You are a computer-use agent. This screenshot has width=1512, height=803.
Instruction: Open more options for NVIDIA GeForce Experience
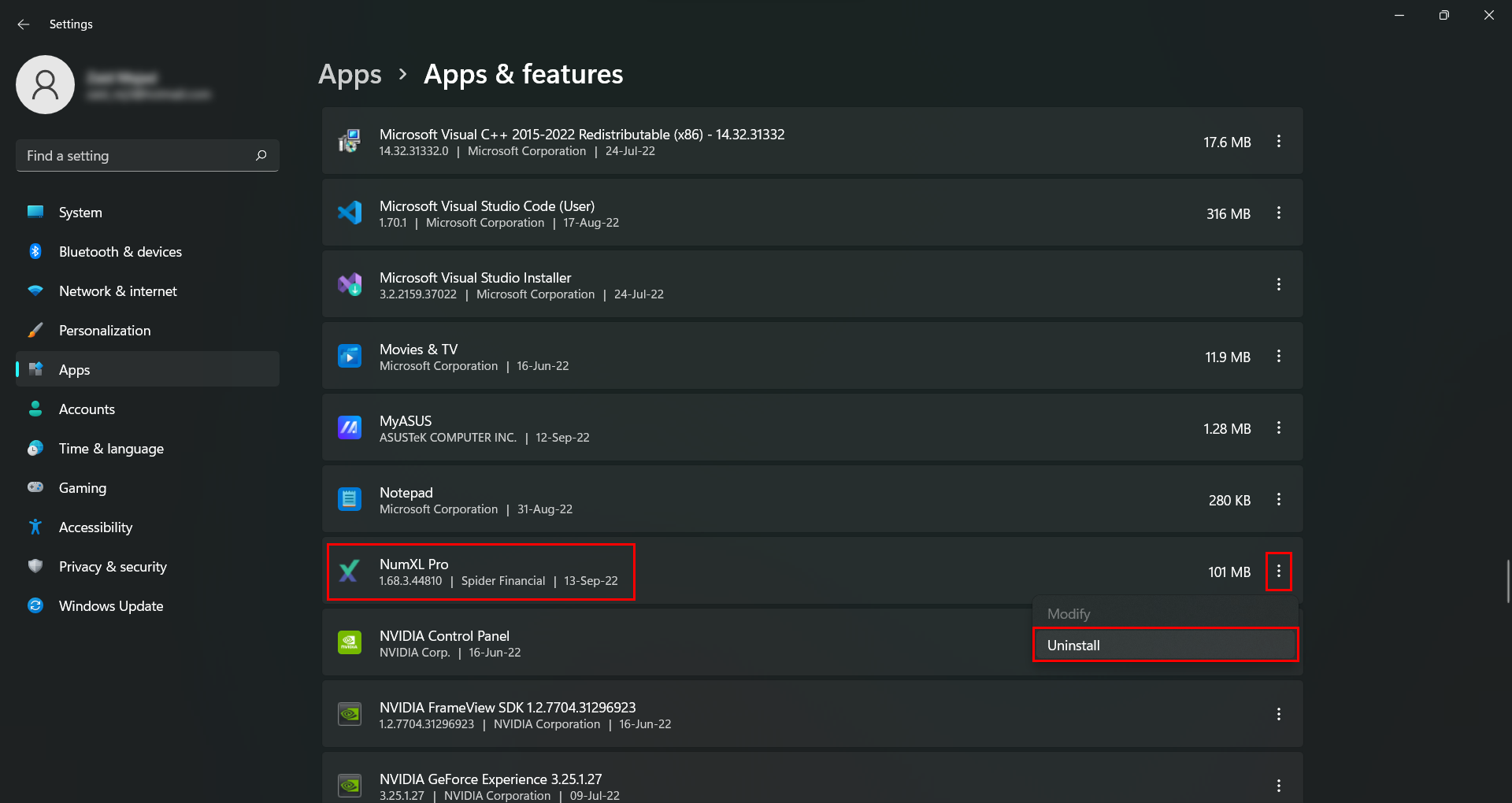point(1279,786)
